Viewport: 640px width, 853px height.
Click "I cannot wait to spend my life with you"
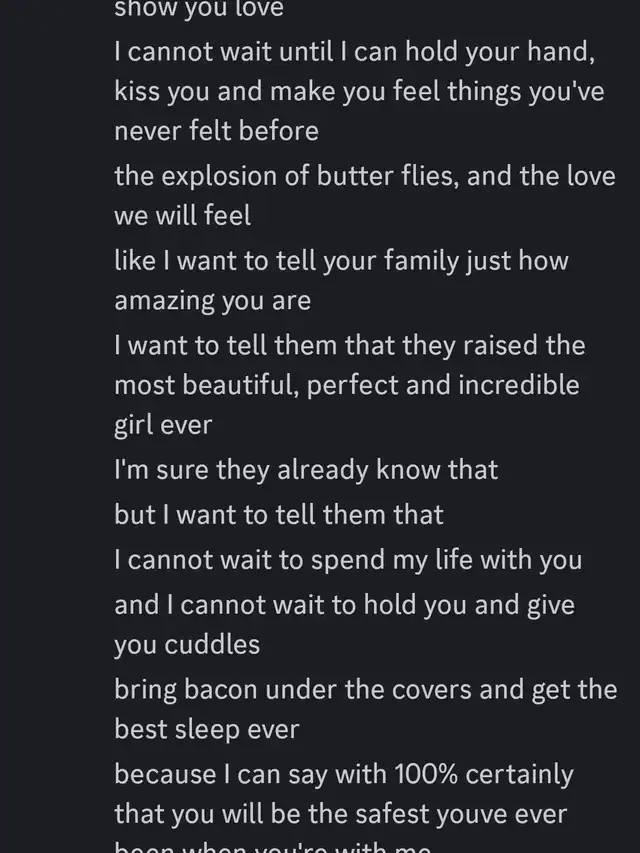tap(348, 560)
